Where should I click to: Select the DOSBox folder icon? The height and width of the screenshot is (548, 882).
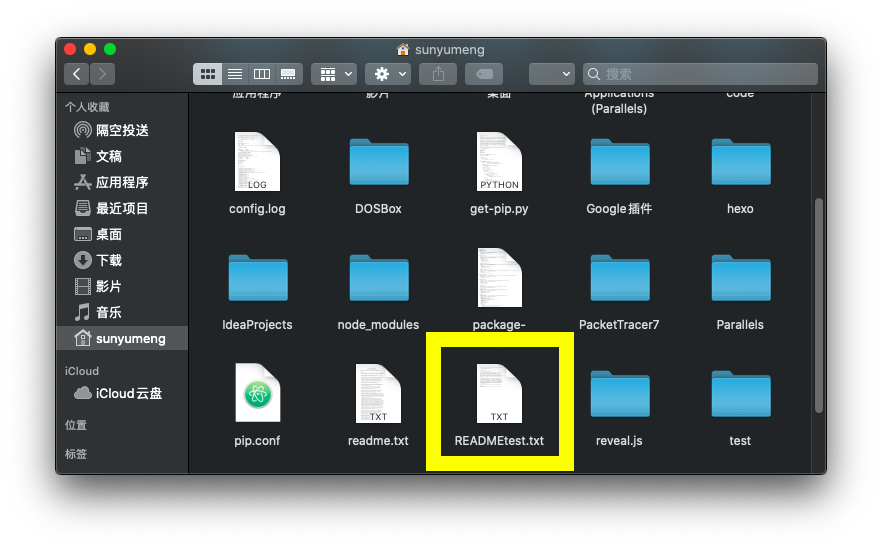(379, 162)
